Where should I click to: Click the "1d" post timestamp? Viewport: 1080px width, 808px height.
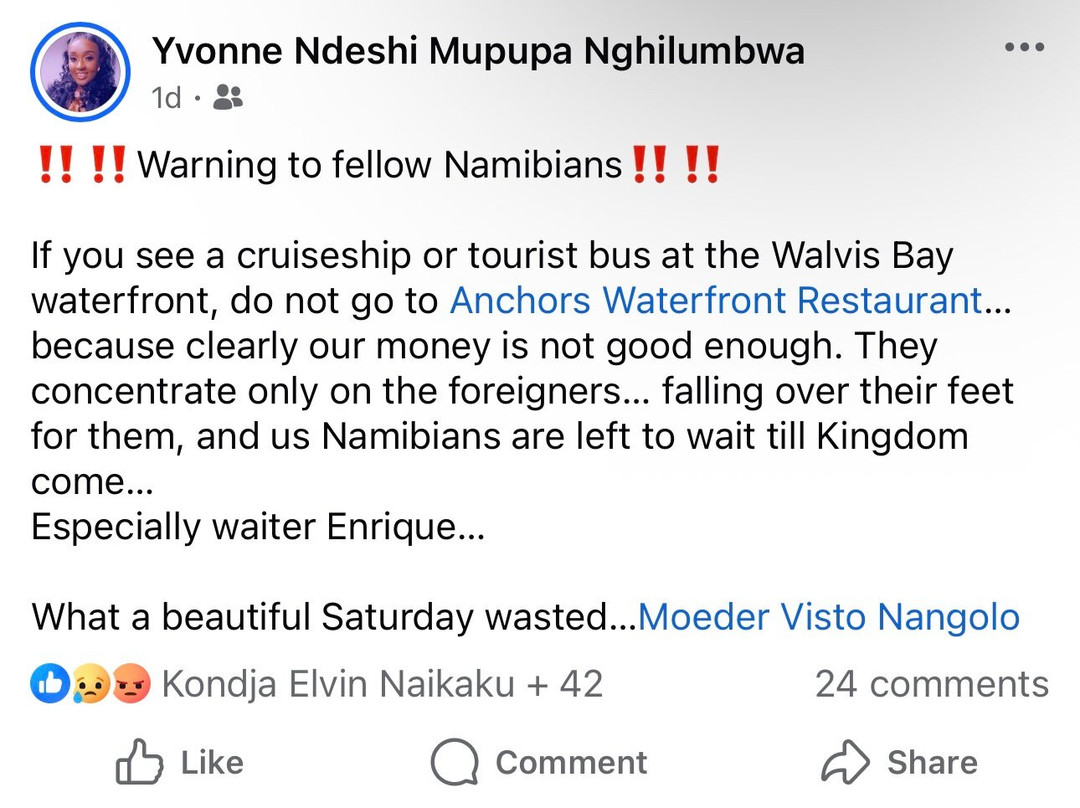[x=167, y=97]
